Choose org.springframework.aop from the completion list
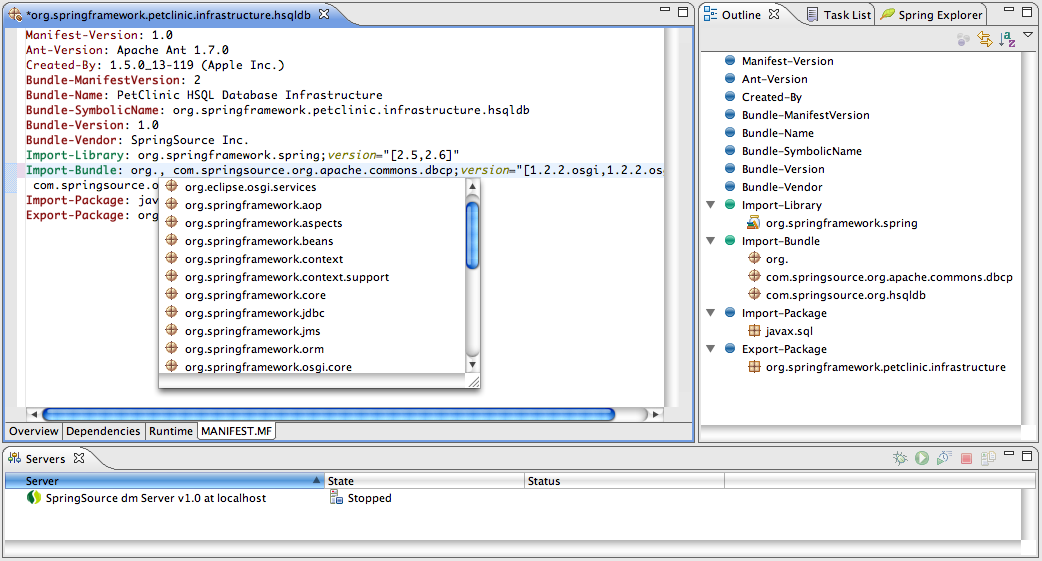 pyautogui.click(x=312, y=205)
